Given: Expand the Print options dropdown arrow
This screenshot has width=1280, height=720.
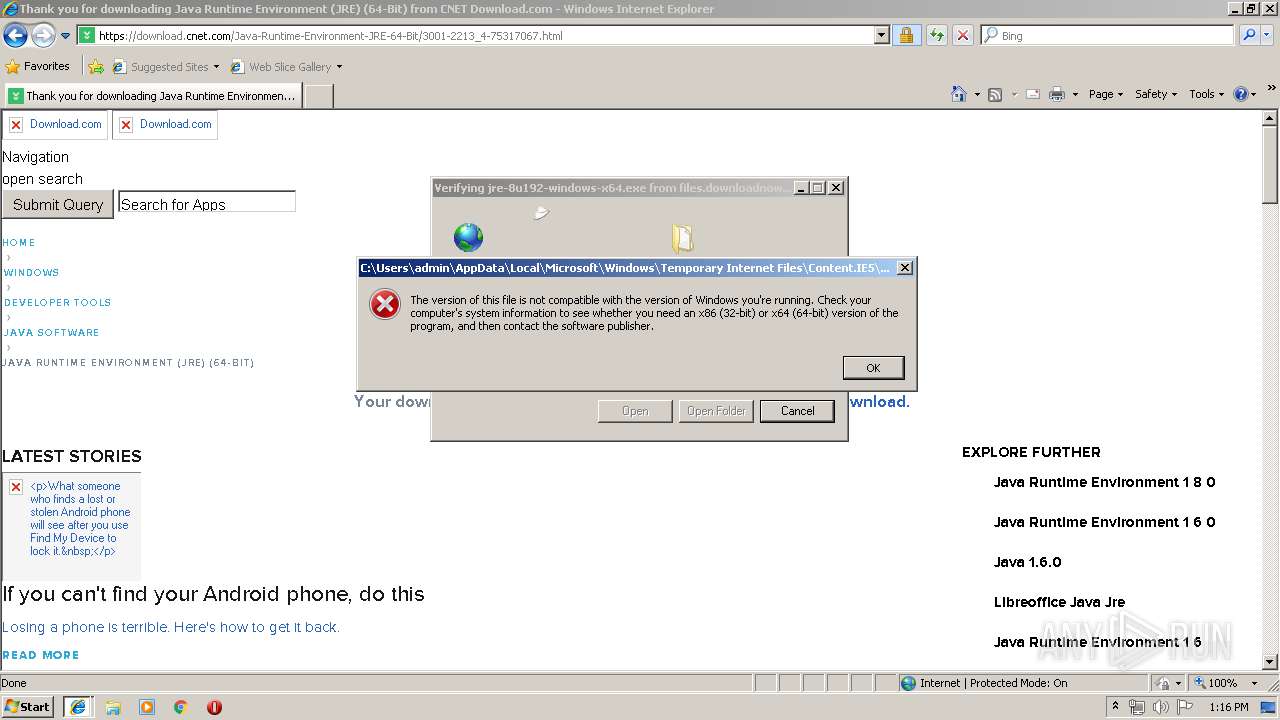Looking at the screenshot, I should click(x=1075, y=94).
